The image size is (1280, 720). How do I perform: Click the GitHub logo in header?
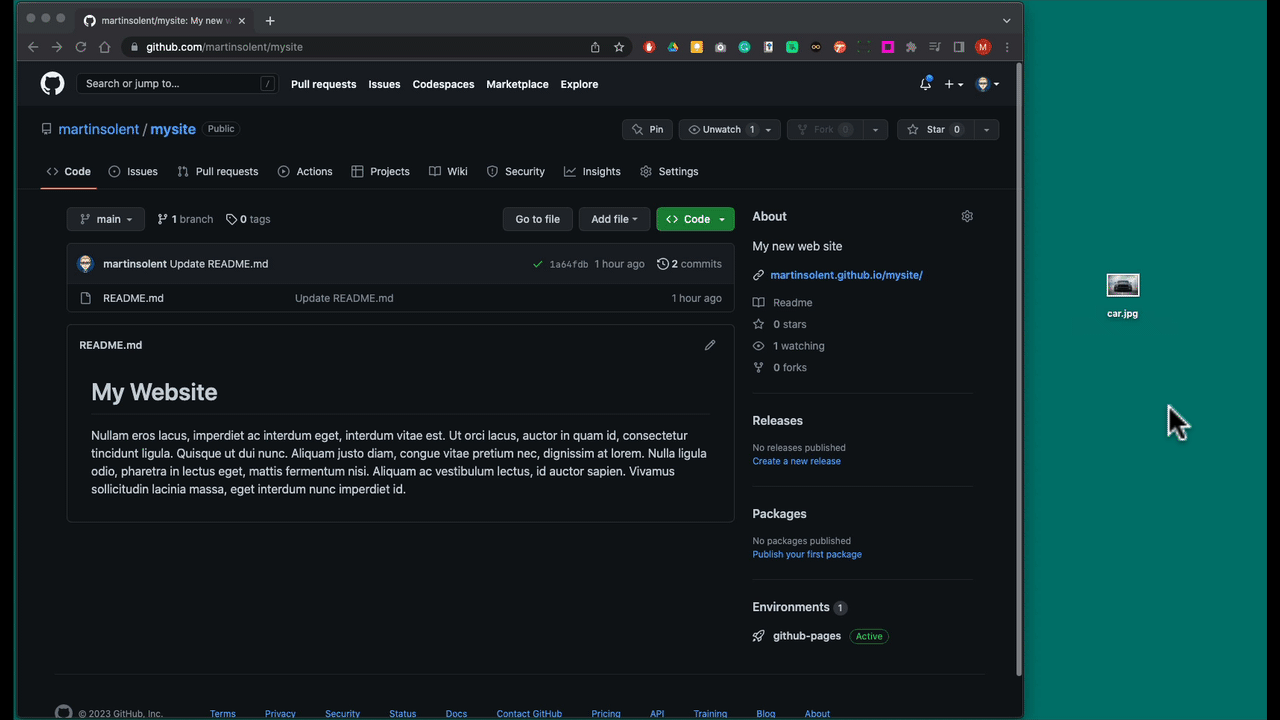tap(52, 84)
